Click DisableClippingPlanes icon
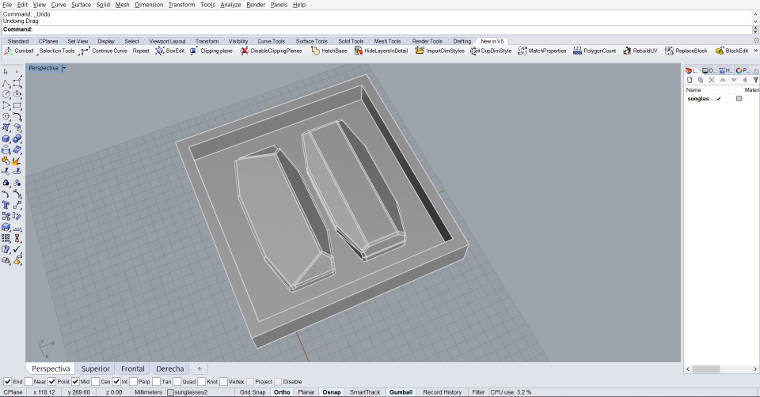The width and height of the screenshot is (760, 397). (244, 51)
